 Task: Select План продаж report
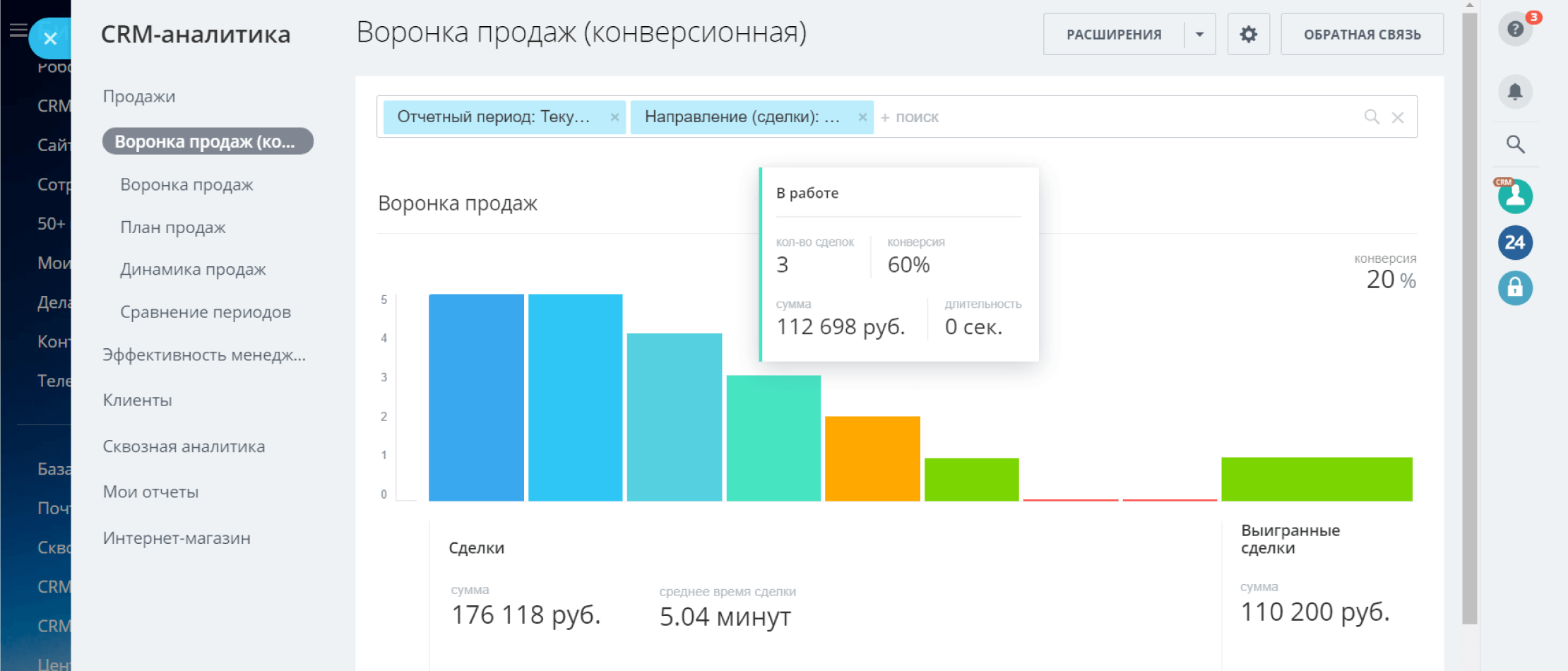(173, 227)
